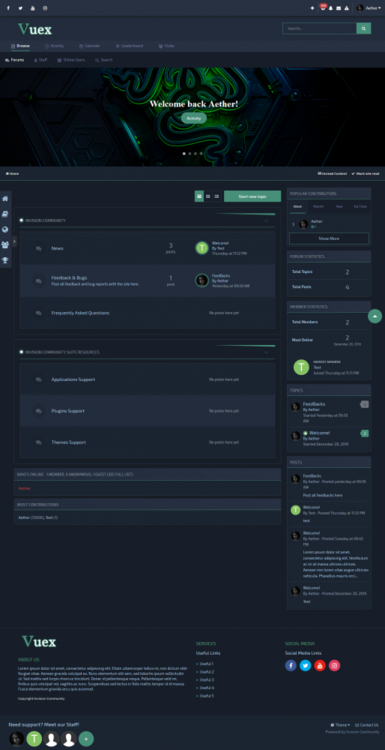This screenshot has width=385, height=750.
Task: Open the Leaderboard main navigation tab
Action: pos(130,46)
